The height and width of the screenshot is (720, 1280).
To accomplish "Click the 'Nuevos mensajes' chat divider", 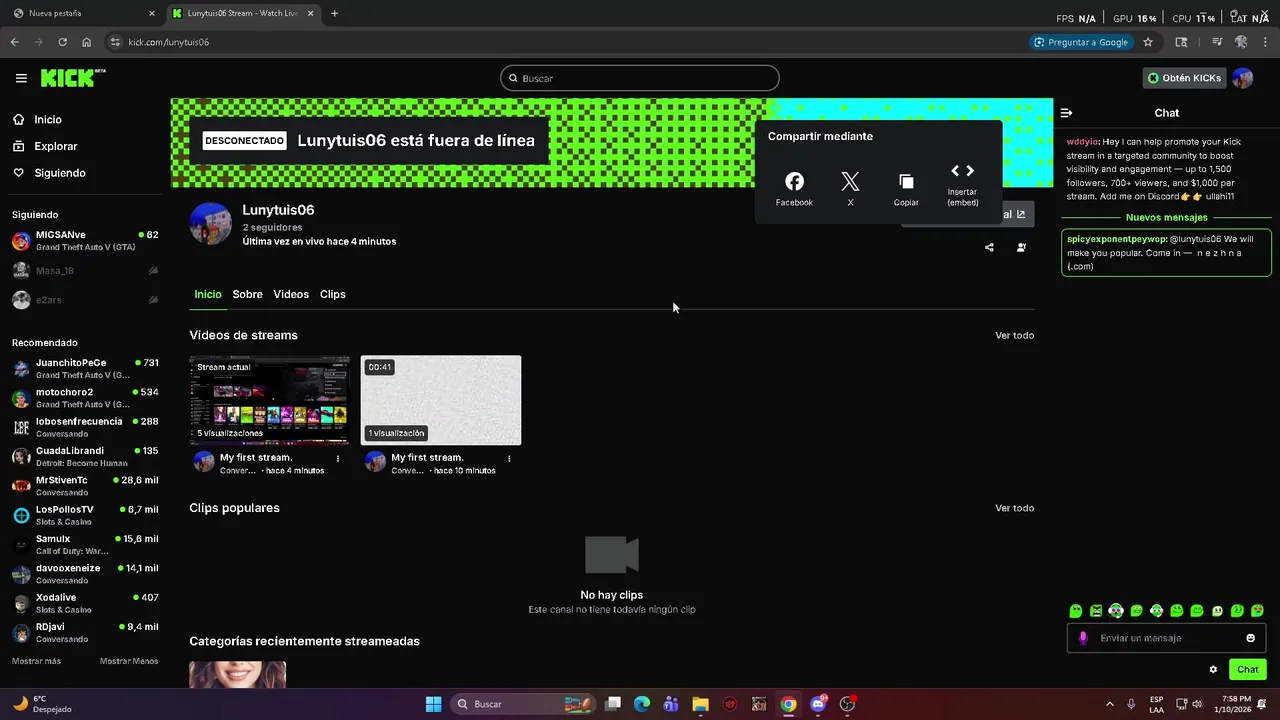I will click(1166, 217).
